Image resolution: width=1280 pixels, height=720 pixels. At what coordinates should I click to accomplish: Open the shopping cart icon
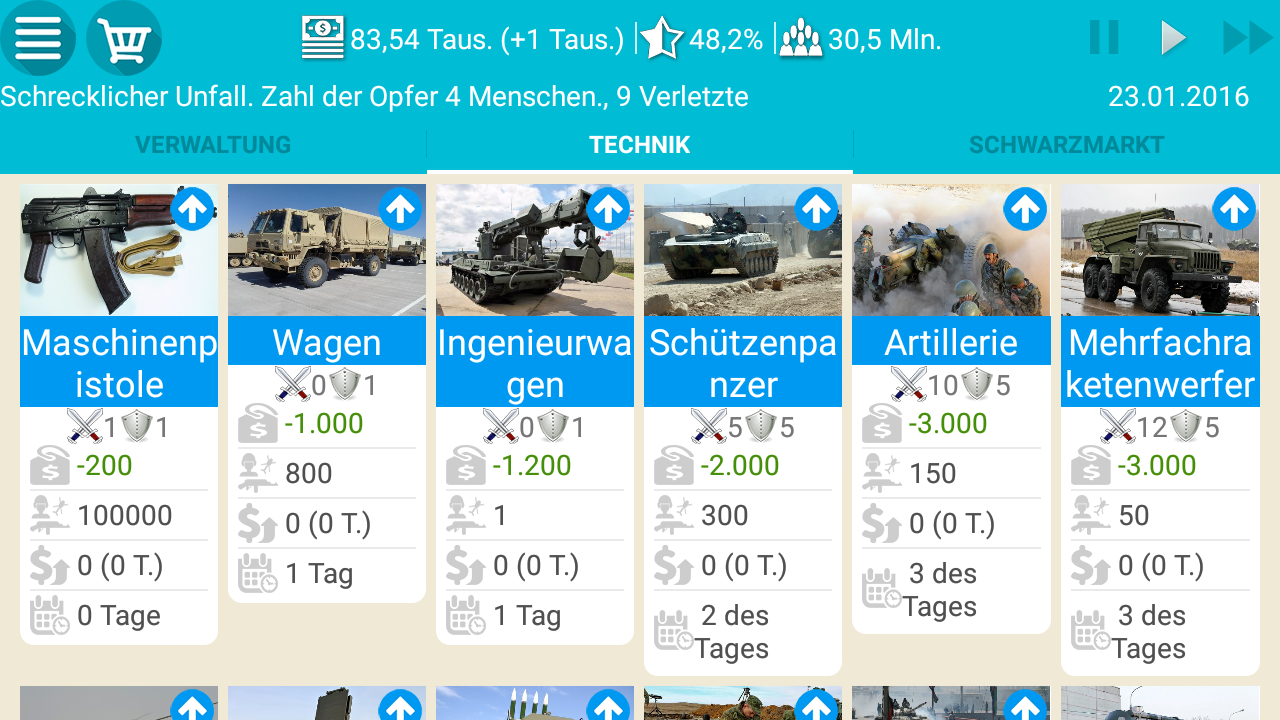point(124,39)
